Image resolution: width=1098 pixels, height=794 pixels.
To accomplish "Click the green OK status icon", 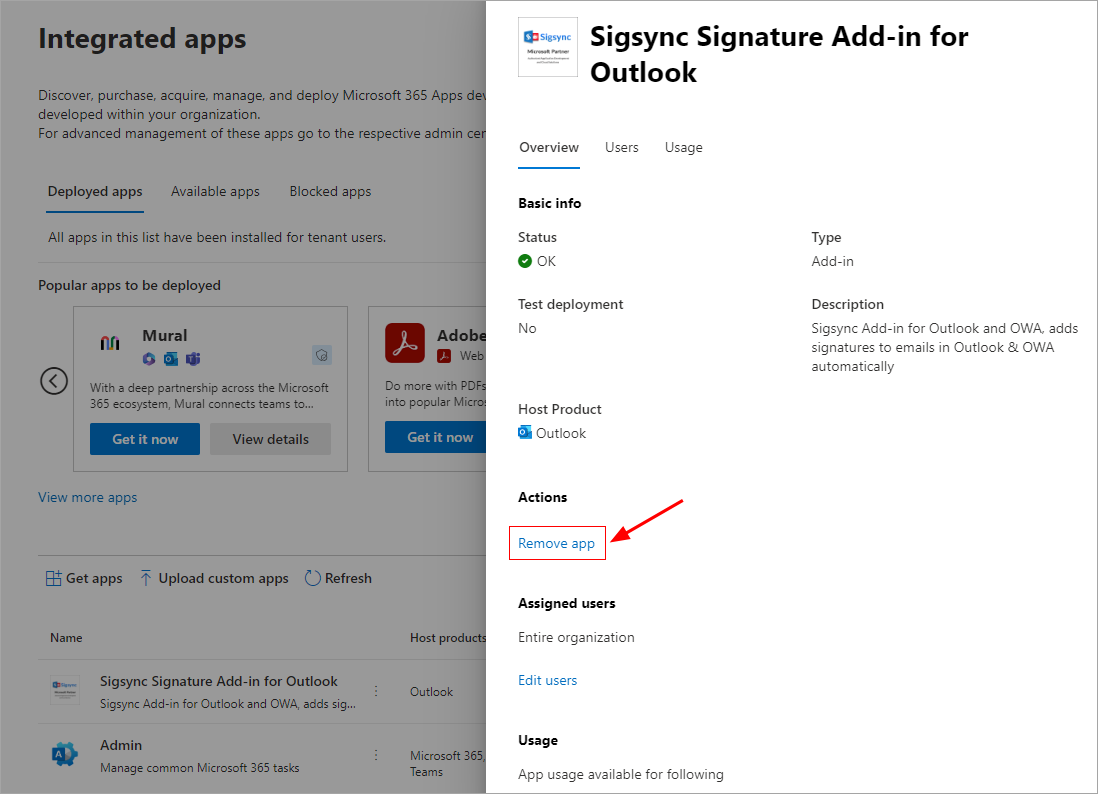I will (525, 261).
